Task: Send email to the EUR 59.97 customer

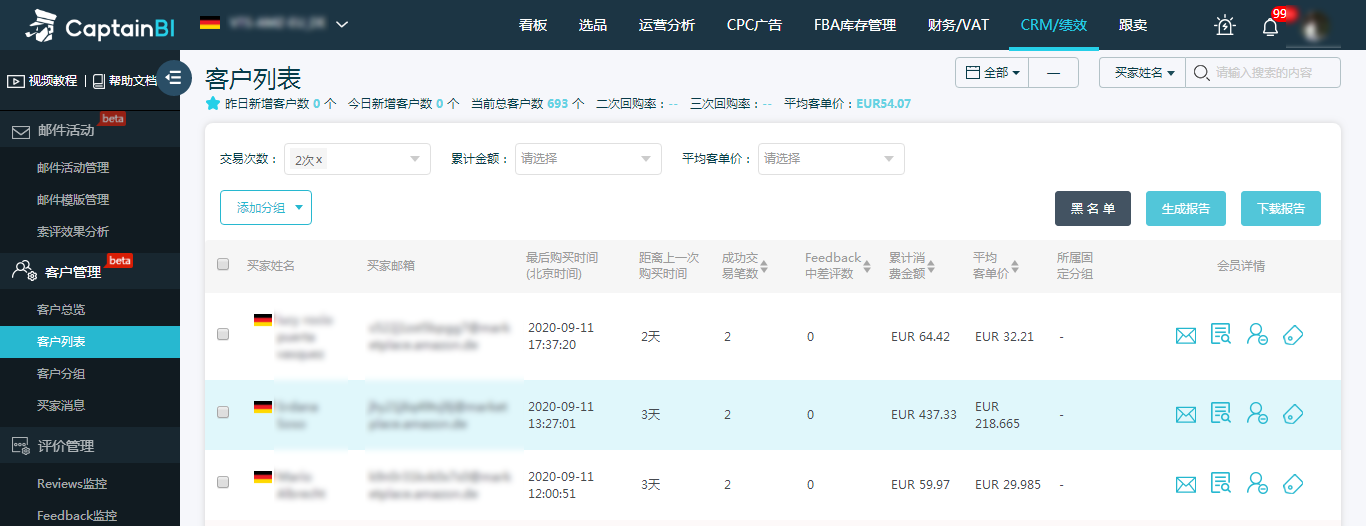Action: [x=1186, y=485]
